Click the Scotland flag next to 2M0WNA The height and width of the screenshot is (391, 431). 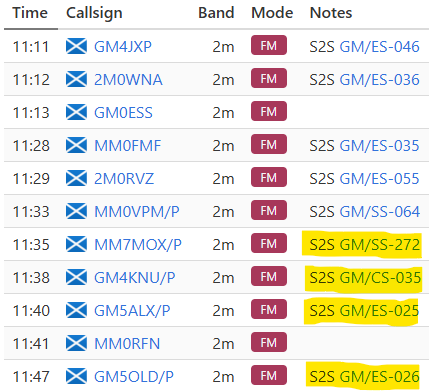pos(76,79)
